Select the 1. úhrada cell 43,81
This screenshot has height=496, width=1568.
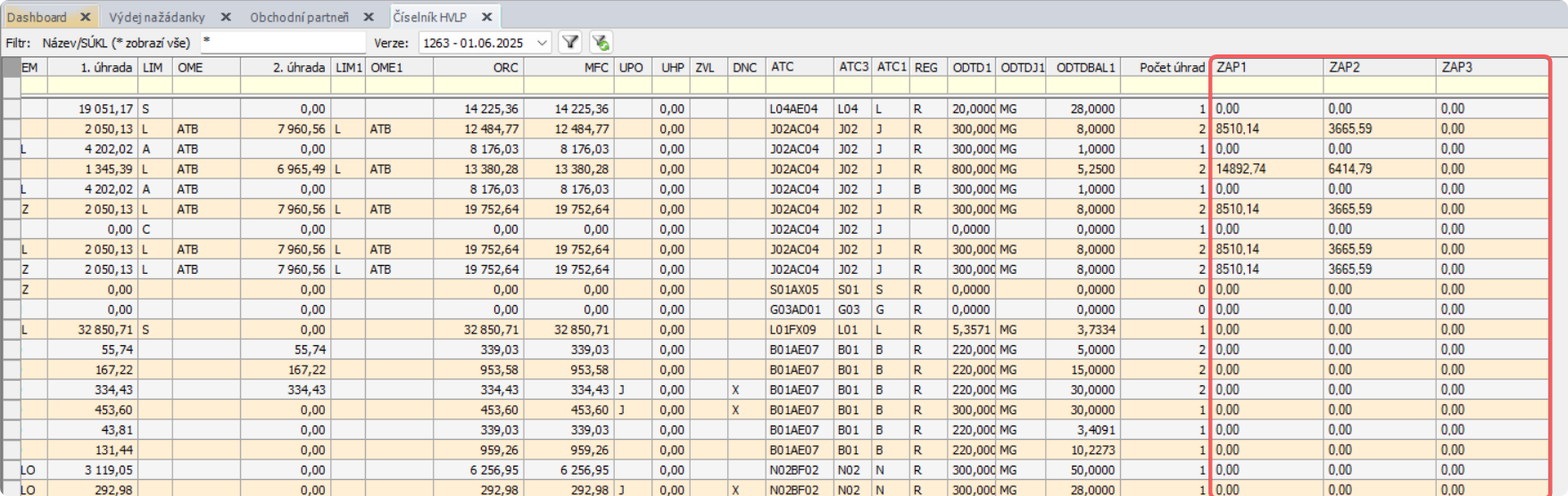pos(93,430)
